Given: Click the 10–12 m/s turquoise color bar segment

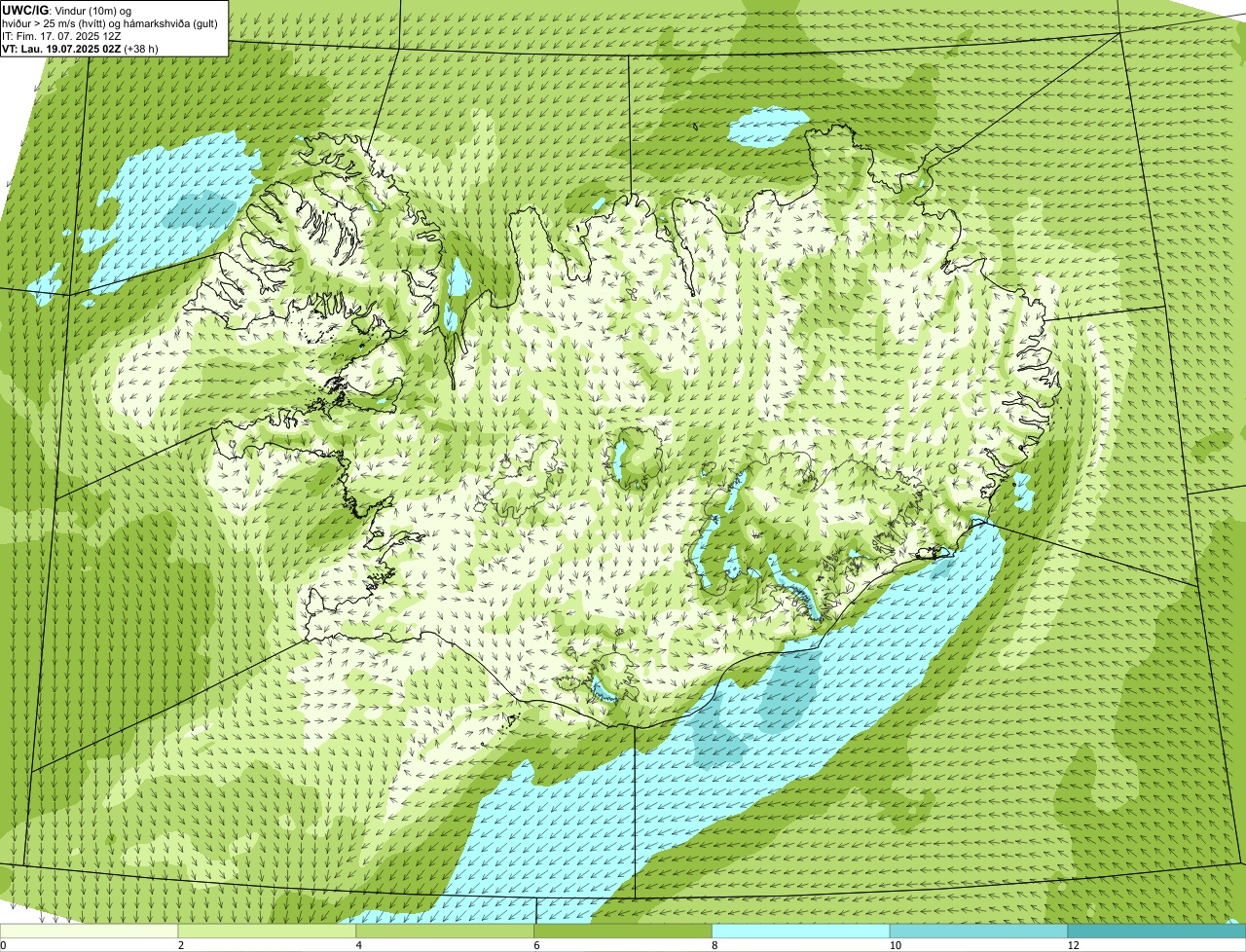Looking at the screenshot, I should click(979, 931).
